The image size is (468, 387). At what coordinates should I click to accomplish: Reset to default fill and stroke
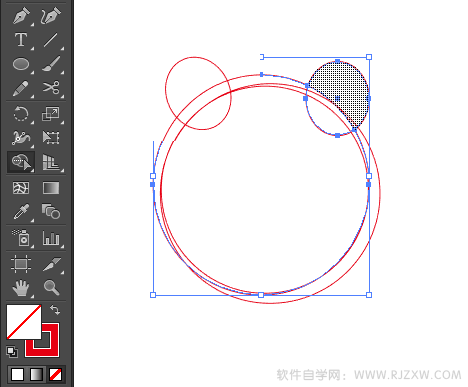pos(12,352)
